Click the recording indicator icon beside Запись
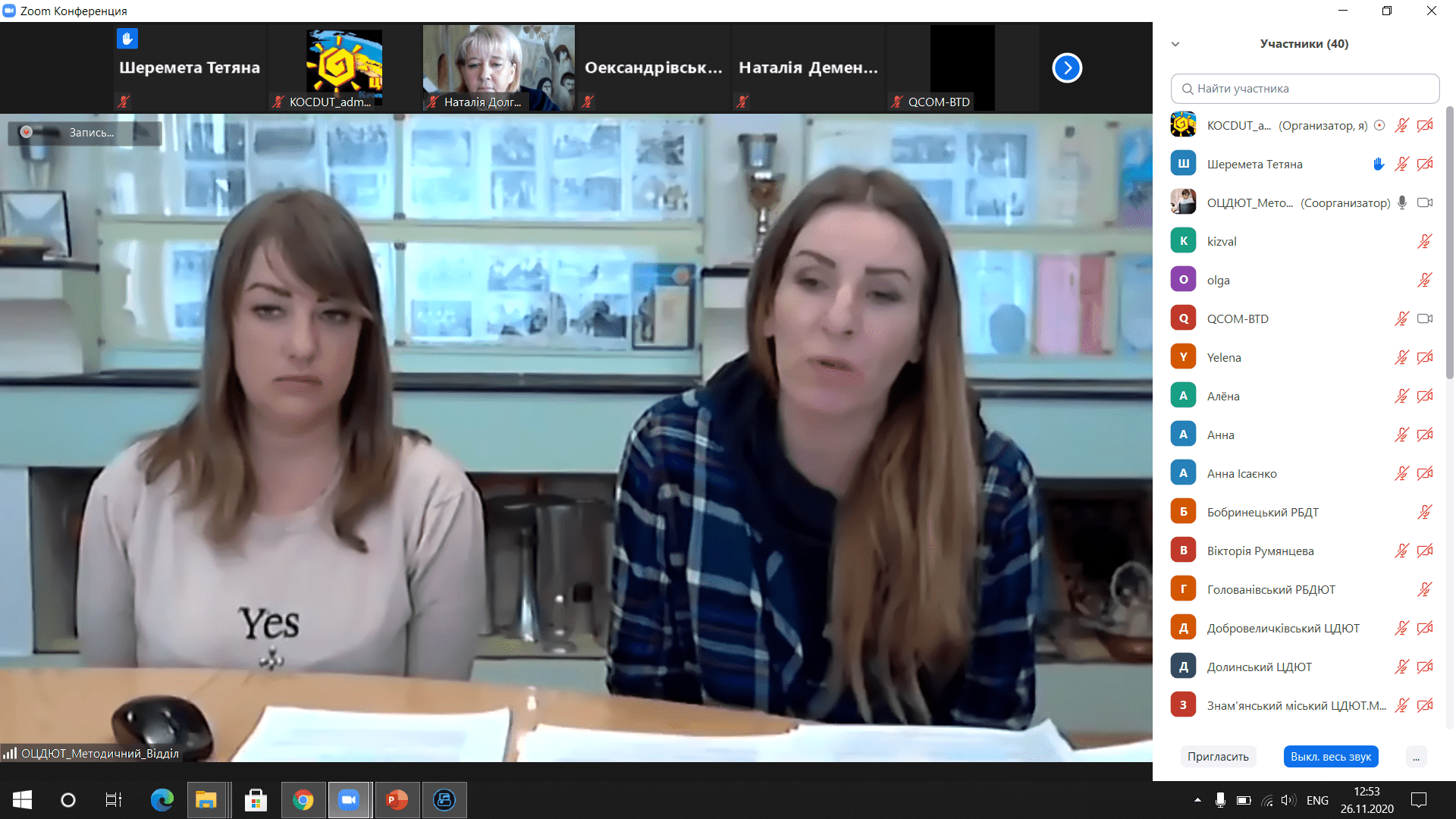Screen dimensions: 1456x819 27,132
